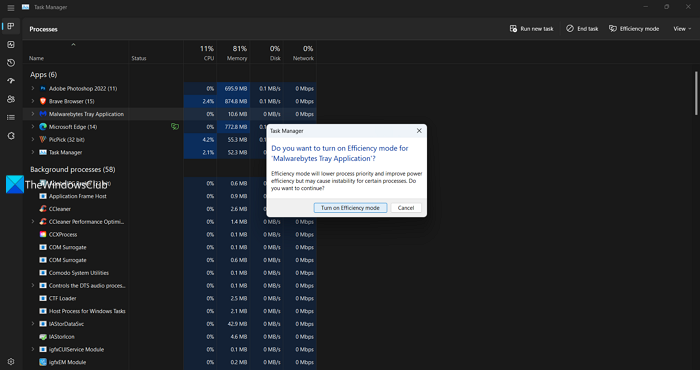Click the CCleaner process icon
700x370 pixels.
43,209
